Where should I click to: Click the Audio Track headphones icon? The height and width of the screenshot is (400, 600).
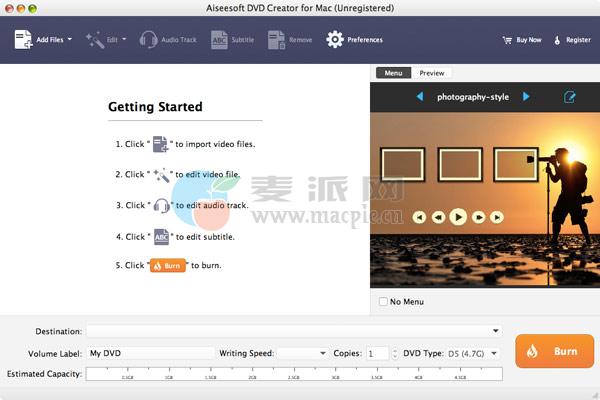click(x=148, y=39)
